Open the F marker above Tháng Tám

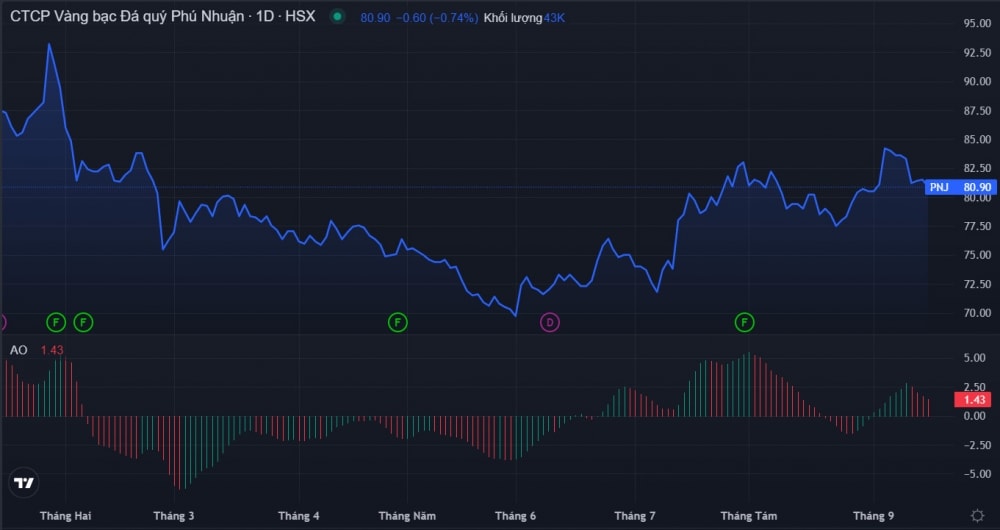[x=744, y=323]
